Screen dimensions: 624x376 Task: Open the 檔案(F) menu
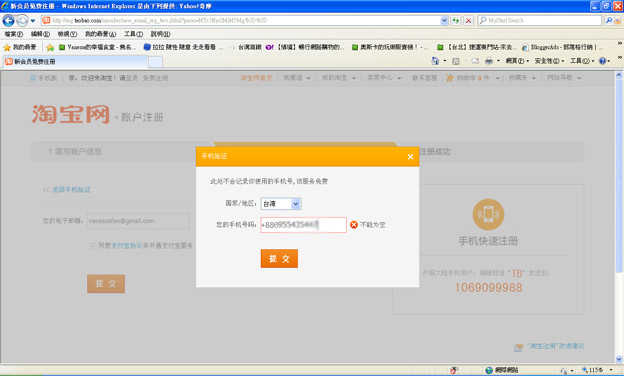click(14, 34)
